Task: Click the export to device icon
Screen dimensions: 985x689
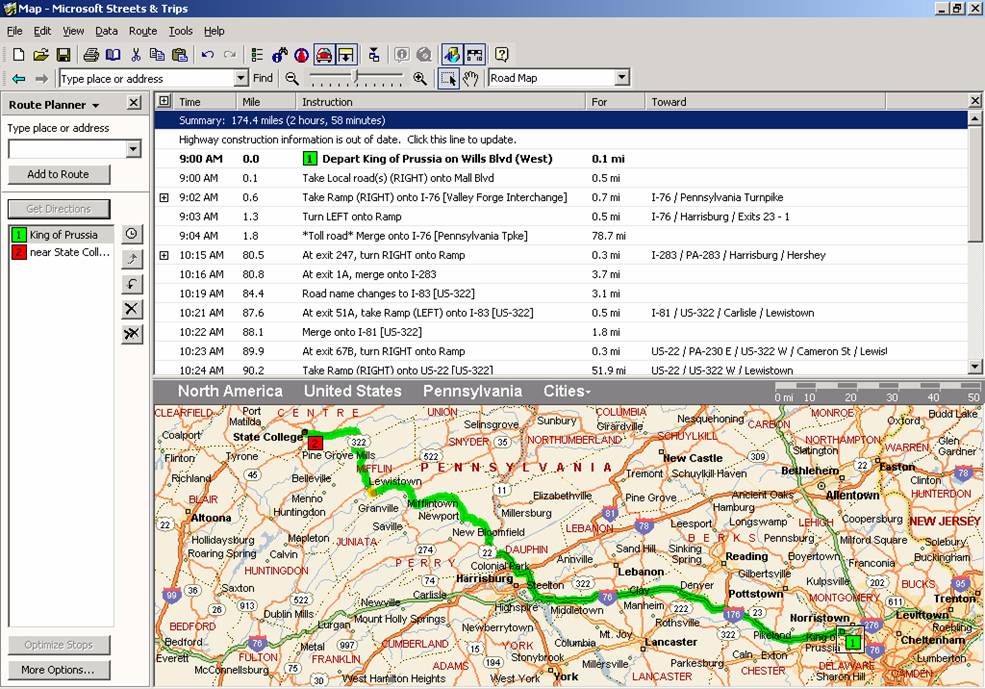Action: [374, 55]
